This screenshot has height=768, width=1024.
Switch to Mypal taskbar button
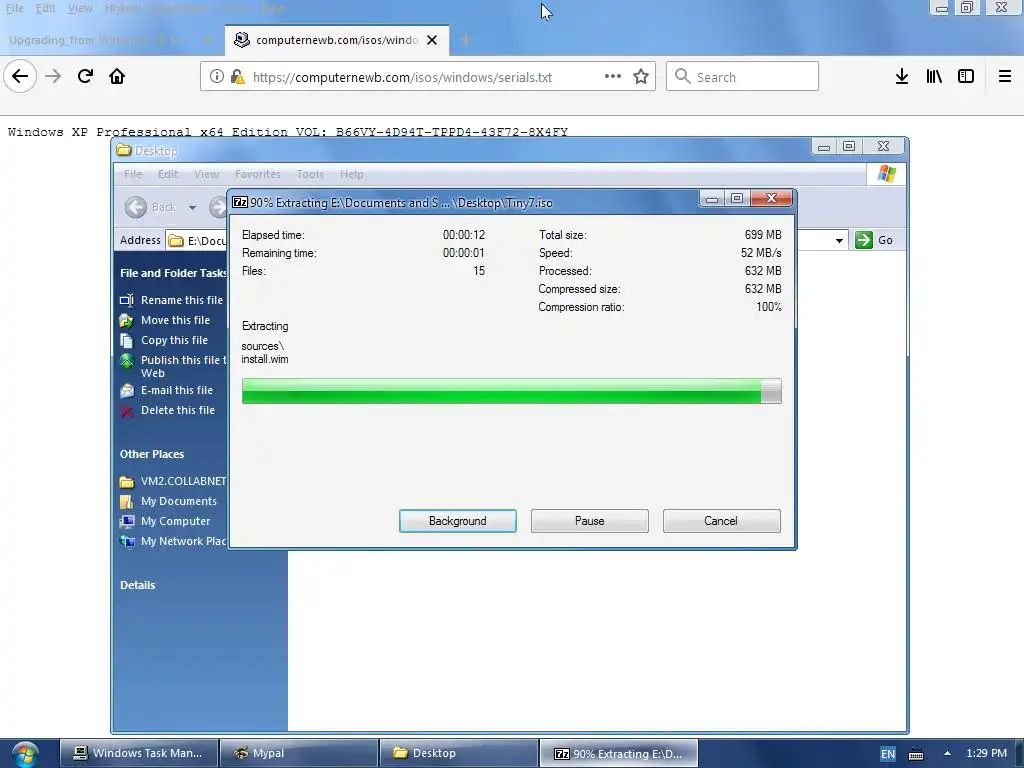[x=298, y=753]
